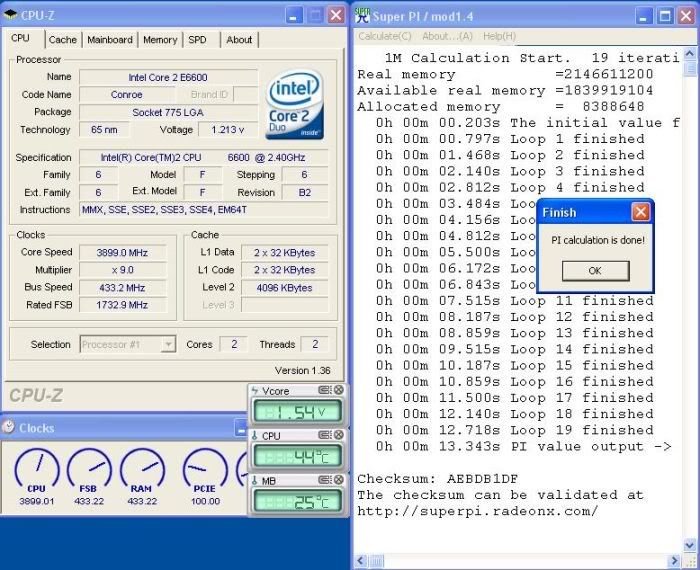
Task: Click the Bus Speed value 433.2 MHz
Action: click(x=122, y=288)
